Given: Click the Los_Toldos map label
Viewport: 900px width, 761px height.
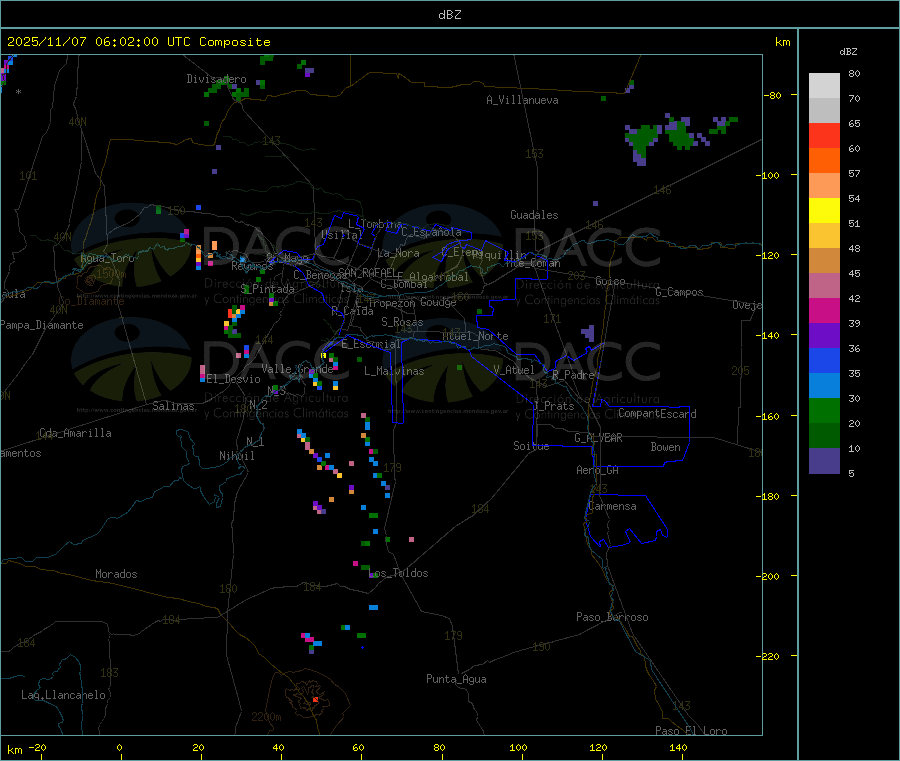Looking at the screenshot, I should click(400, 573).
